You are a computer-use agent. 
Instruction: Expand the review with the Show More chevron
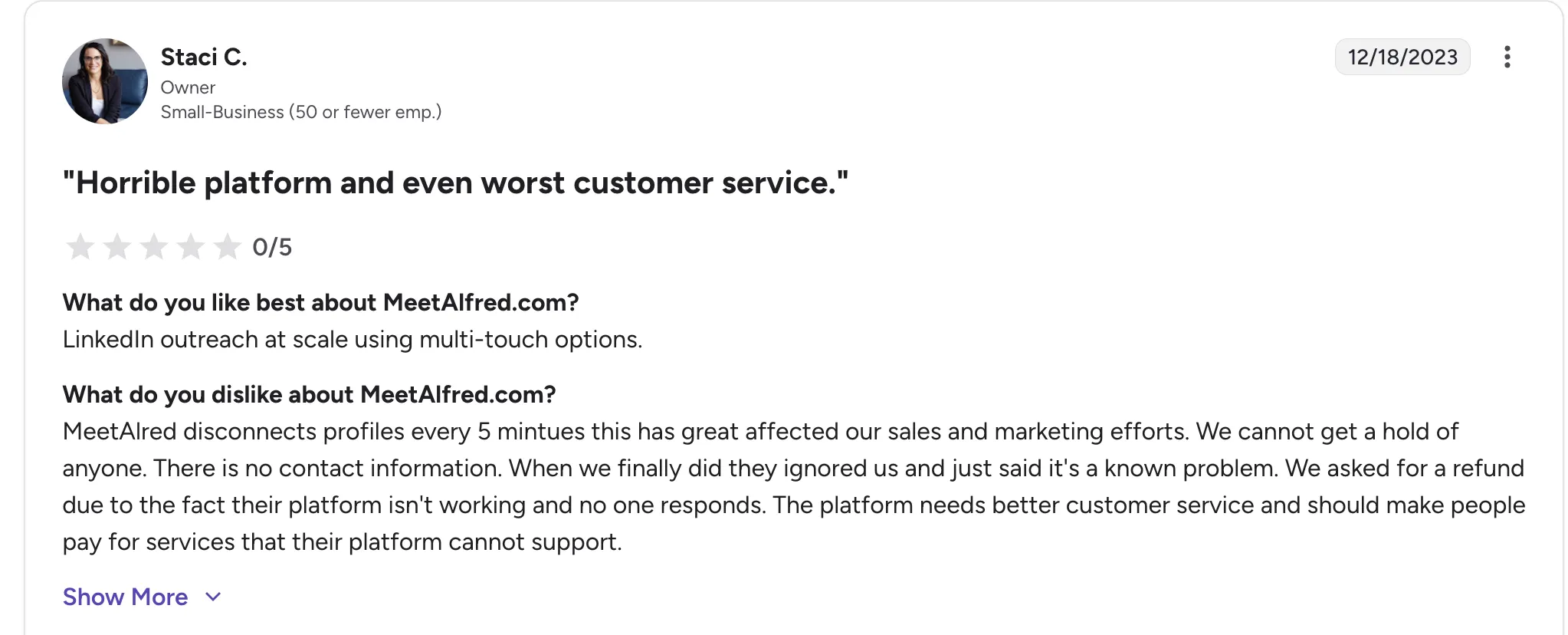tap(214, 597)
